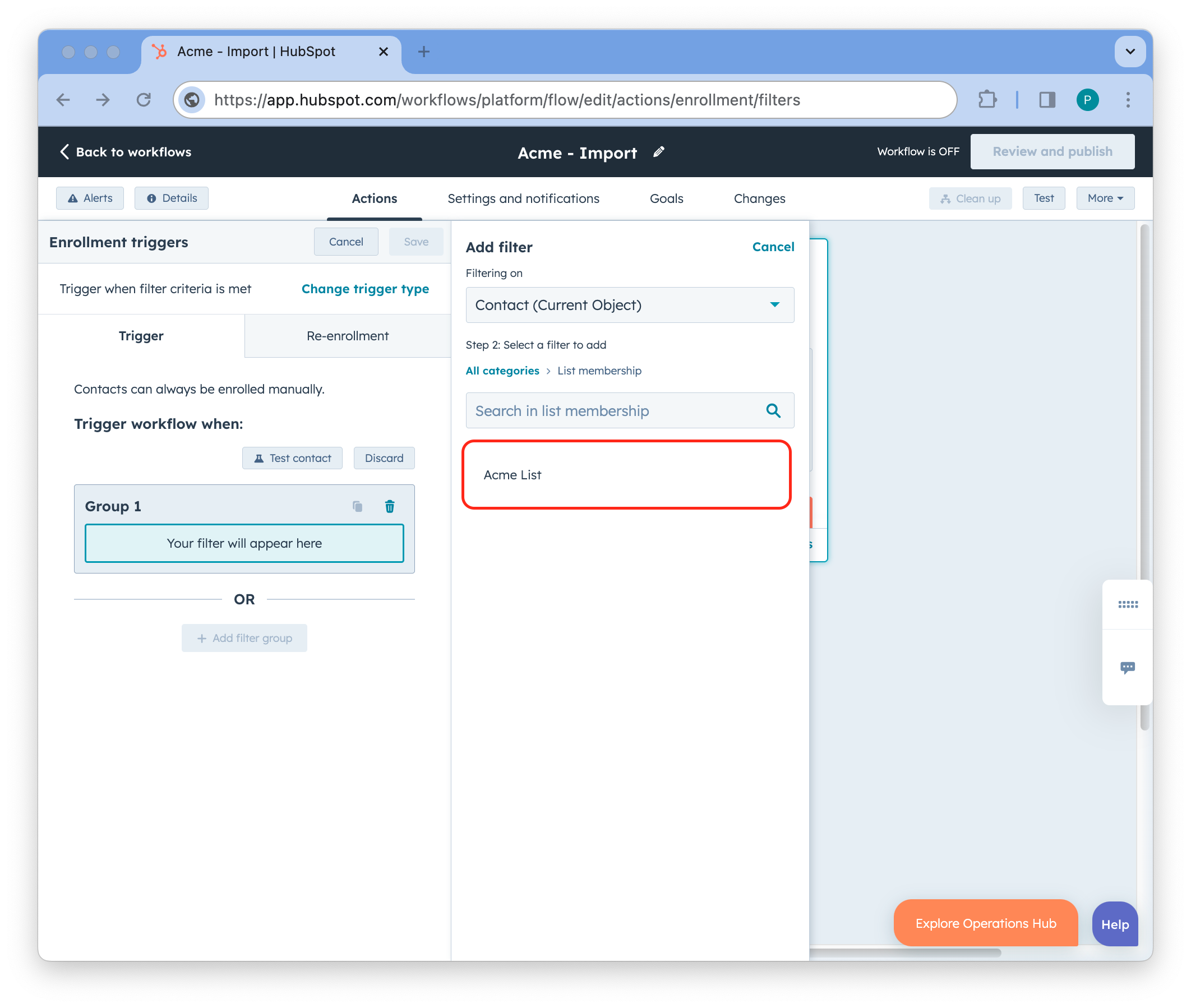Image resolution: width=1191 pixels, height=1008 pixels.
Task: Click the 'Your filter will appear here' box
Action: pos(244,543)
